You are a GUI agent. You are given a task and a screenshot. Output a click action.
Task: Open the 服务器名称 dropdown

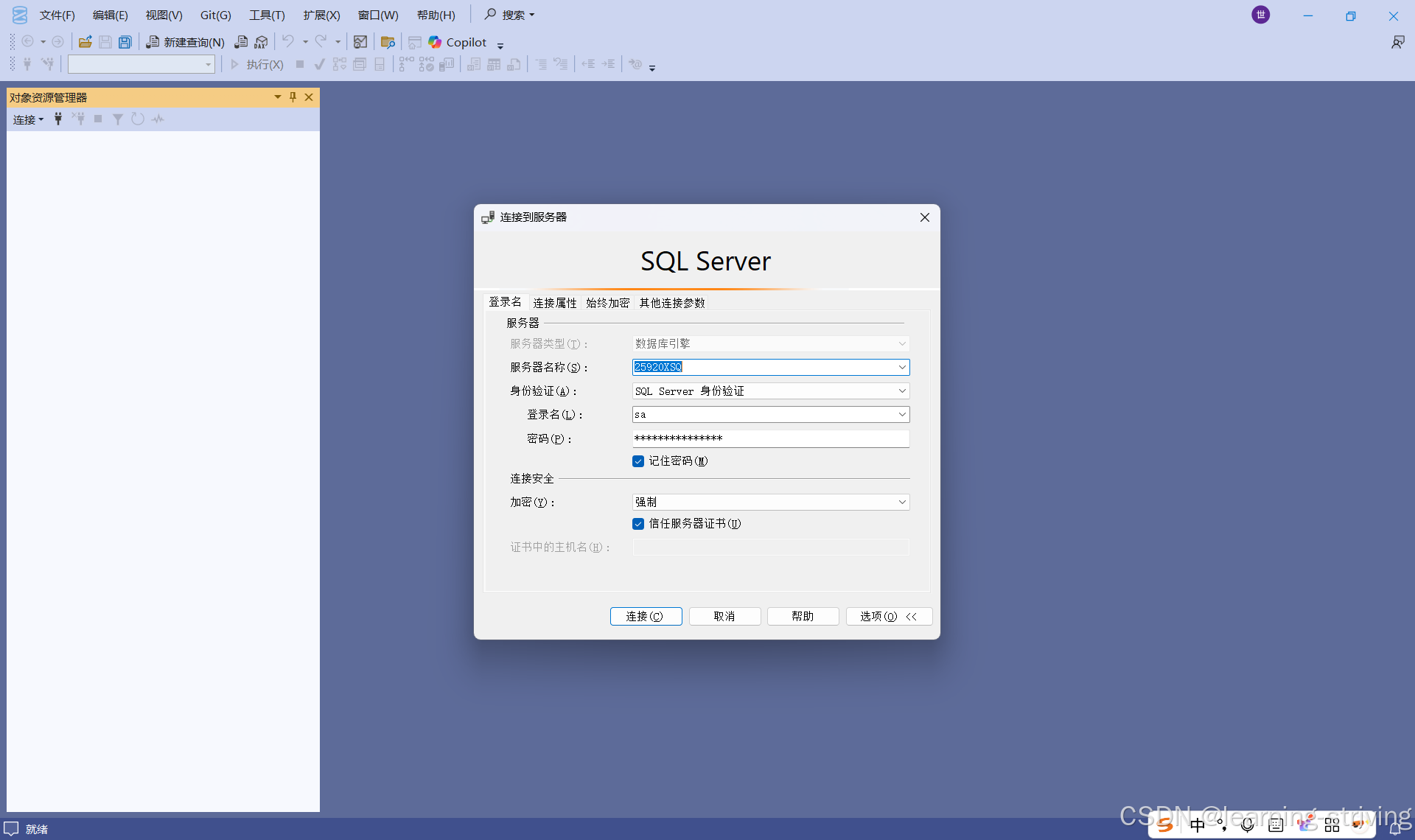(902, 367)
